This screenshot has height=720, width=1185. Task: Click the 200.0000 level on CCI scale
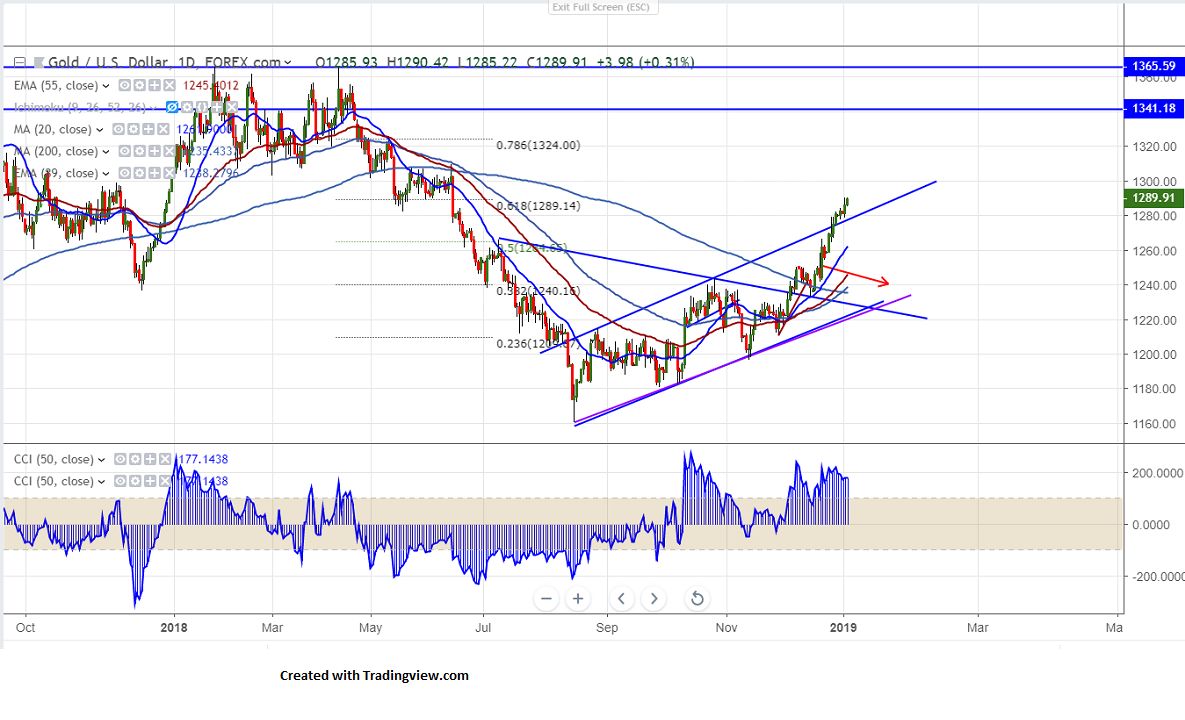(1157, 473)
